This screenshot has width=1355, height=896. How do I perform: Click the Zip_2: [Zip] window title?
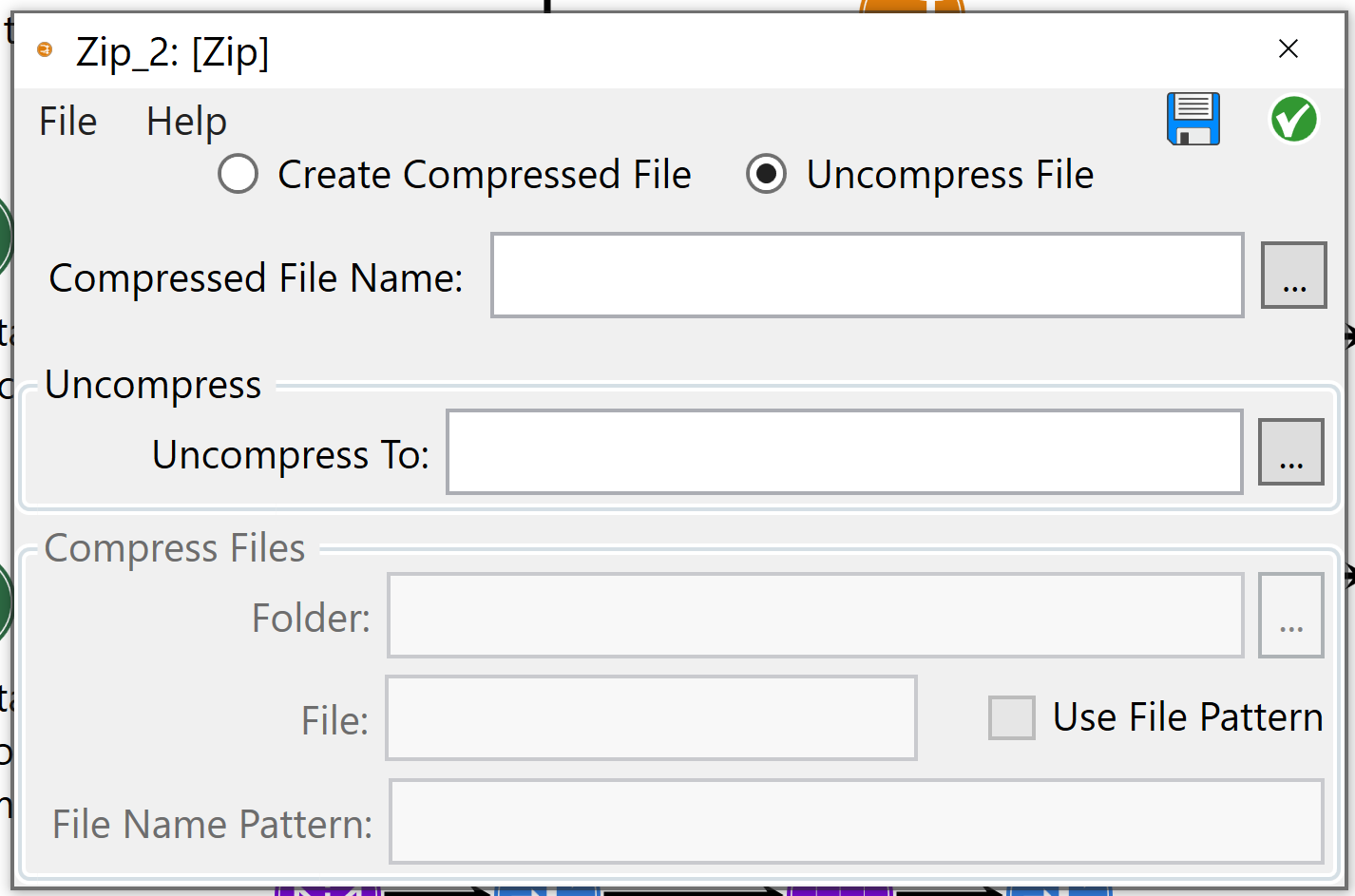tap(172, 52)
